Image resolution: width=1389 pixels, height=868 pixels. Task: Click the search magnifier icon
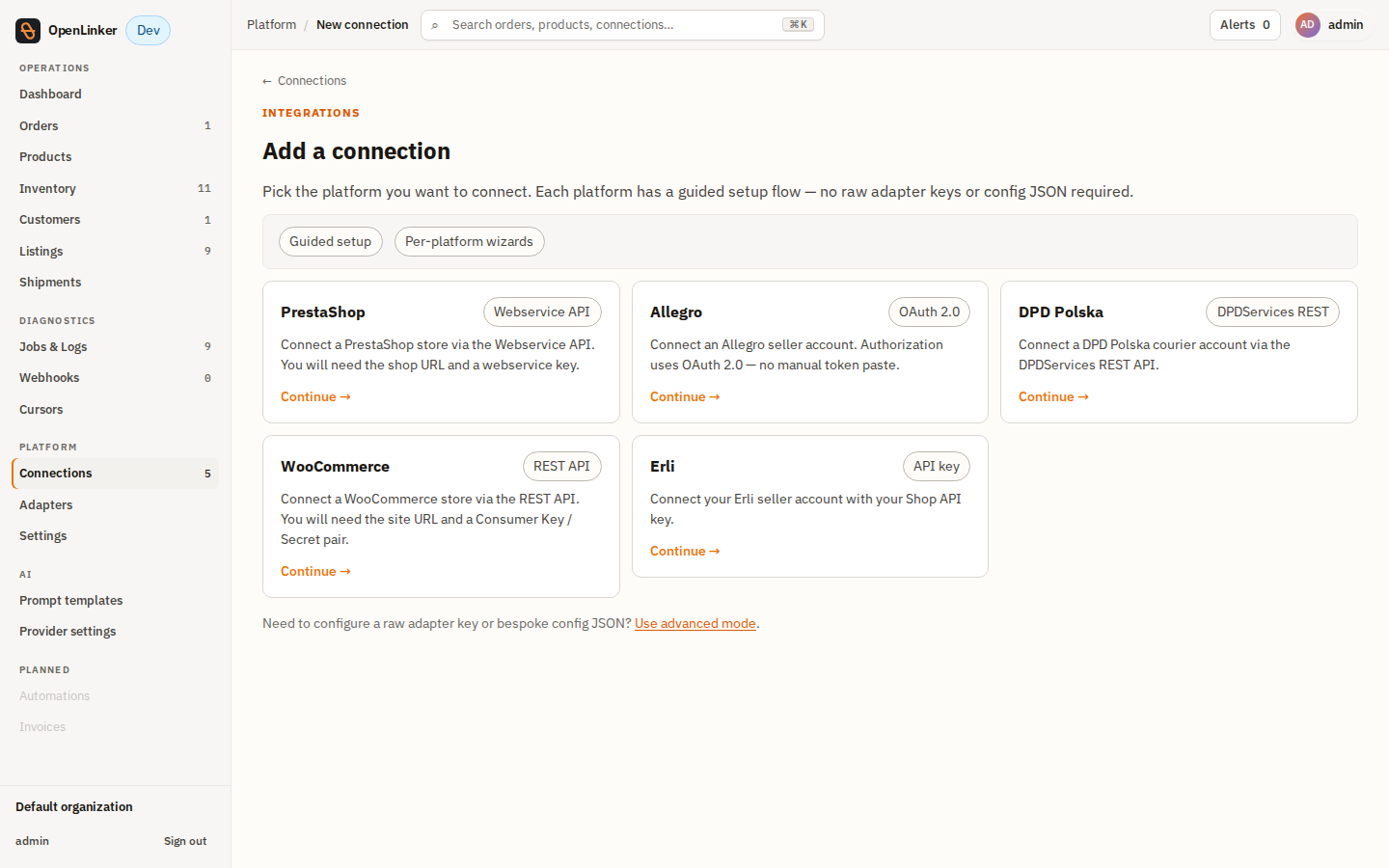435,25
